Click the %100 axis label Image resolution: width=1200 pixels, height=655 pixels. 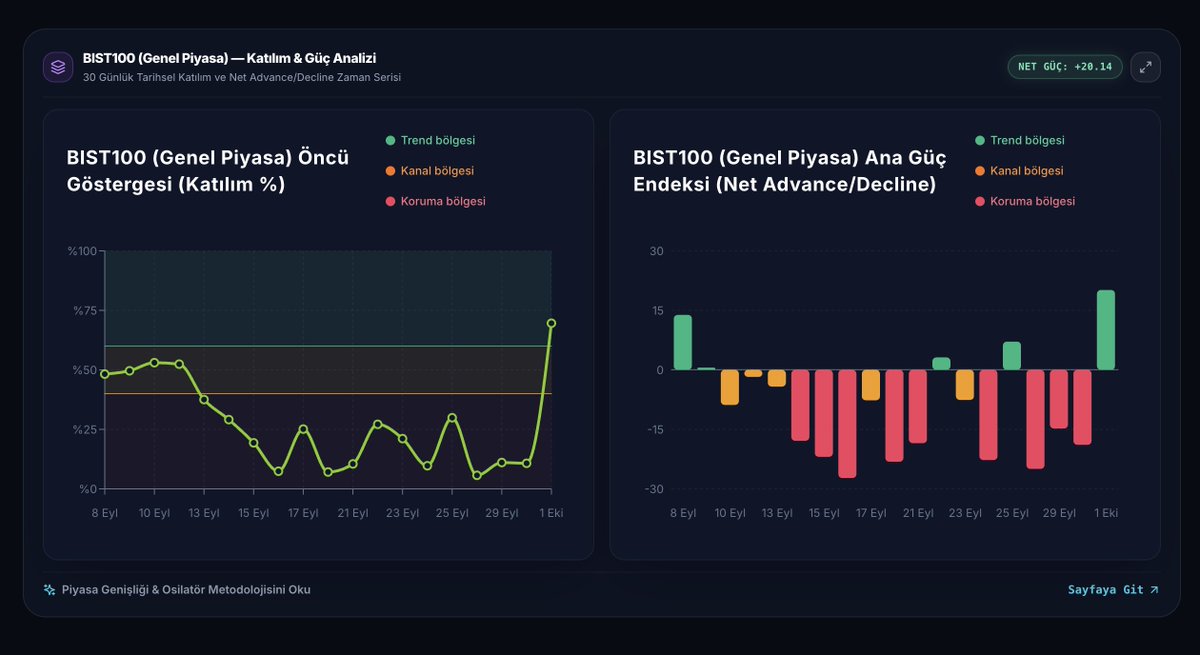pos(82,251)
